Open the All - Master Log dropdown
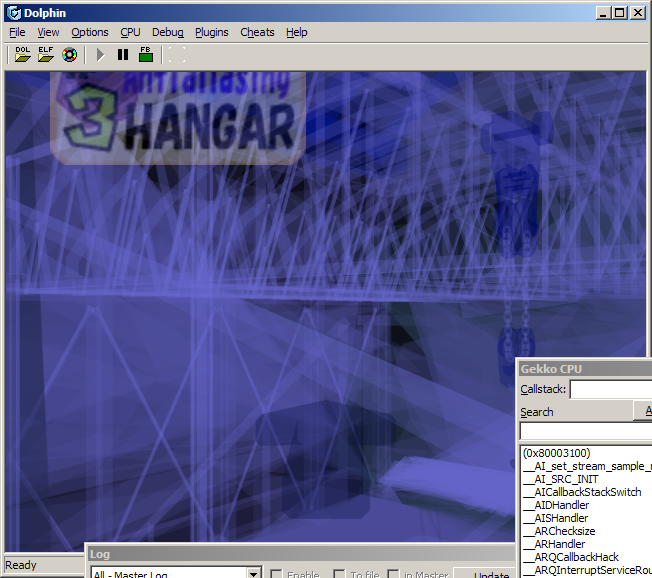Viewport: 652px width, 578px height. pos(177,573)
